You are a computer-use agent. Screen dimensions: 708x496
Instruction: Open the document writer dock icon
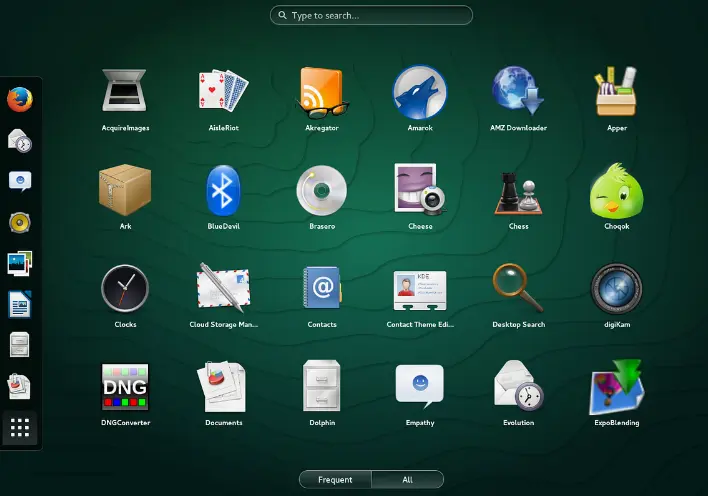[x=20, y=305]
